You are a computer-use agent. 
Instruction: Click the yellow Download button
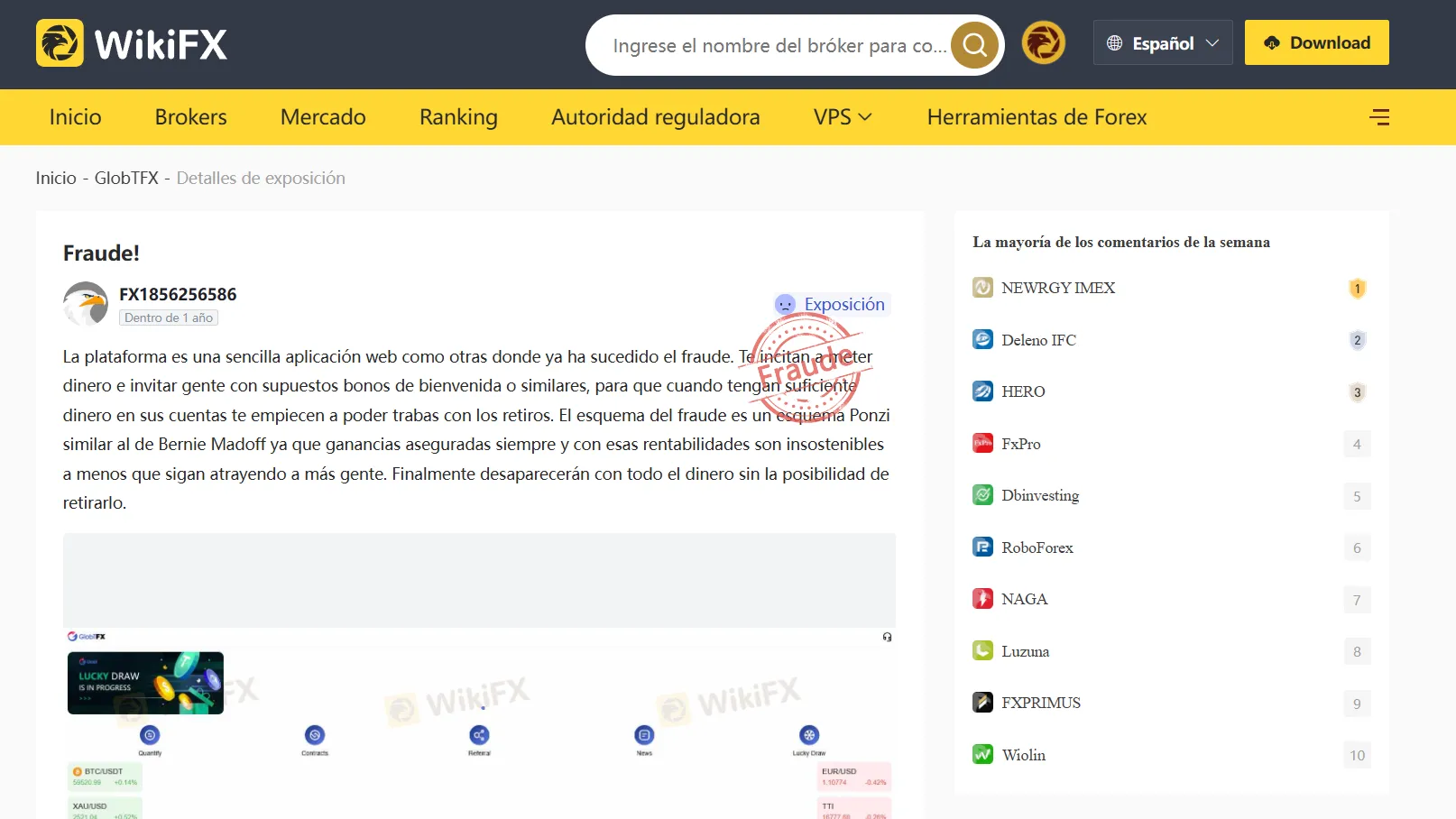(1317, 42)
